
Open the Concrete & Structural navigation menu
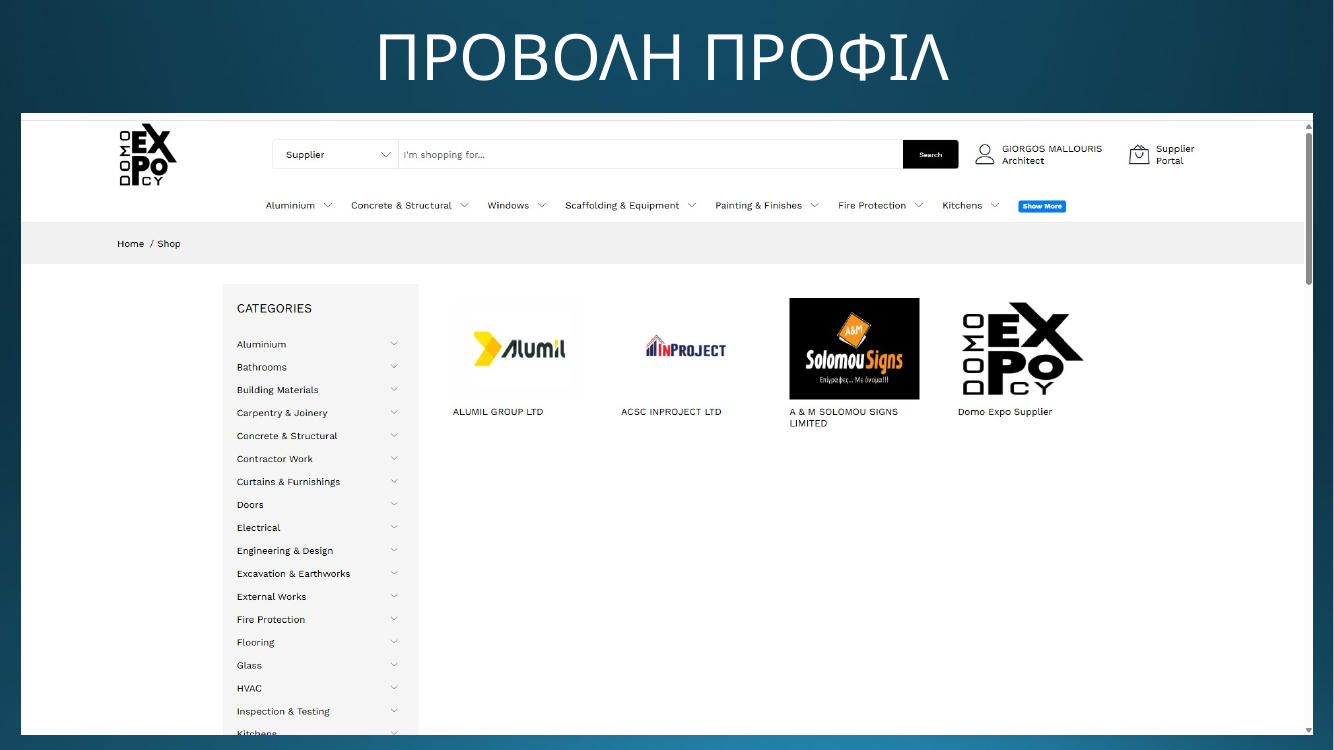click(x=410, y=205)
